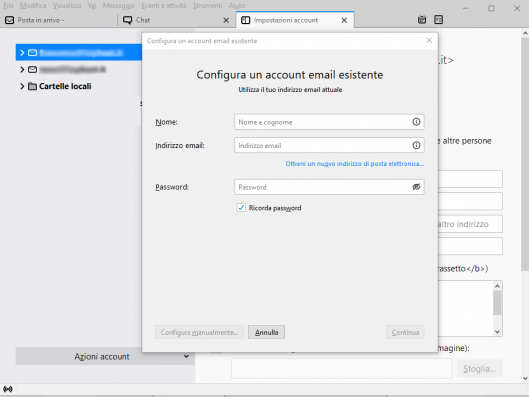This screenshot has width=529, height=397.
Task: Open the tasks icon in tab bar
Action: [438, 20]
